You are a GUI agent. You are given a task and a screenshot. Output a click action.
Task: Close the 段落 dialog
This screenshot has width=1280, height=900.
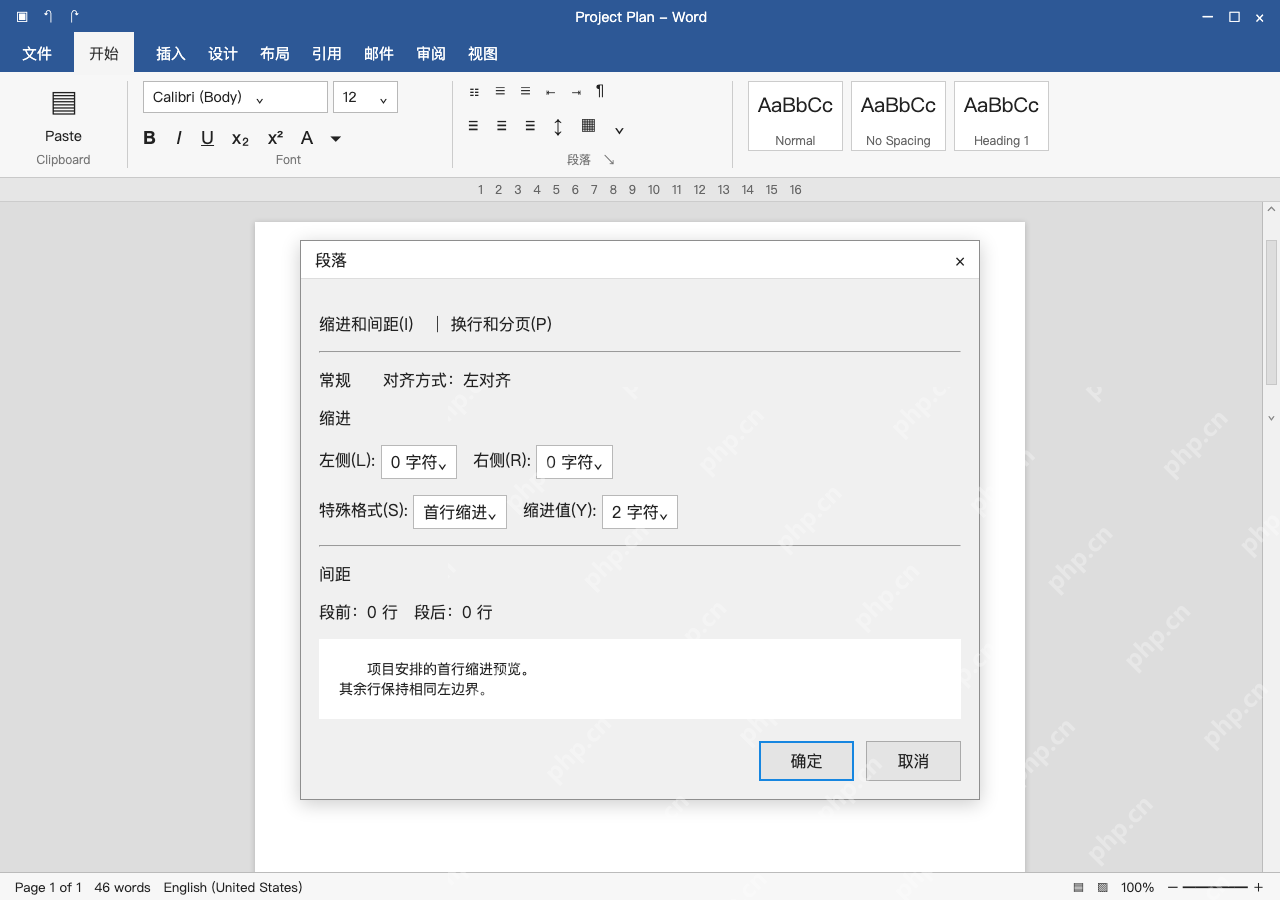pyautogui.click(x=960, y=261)
